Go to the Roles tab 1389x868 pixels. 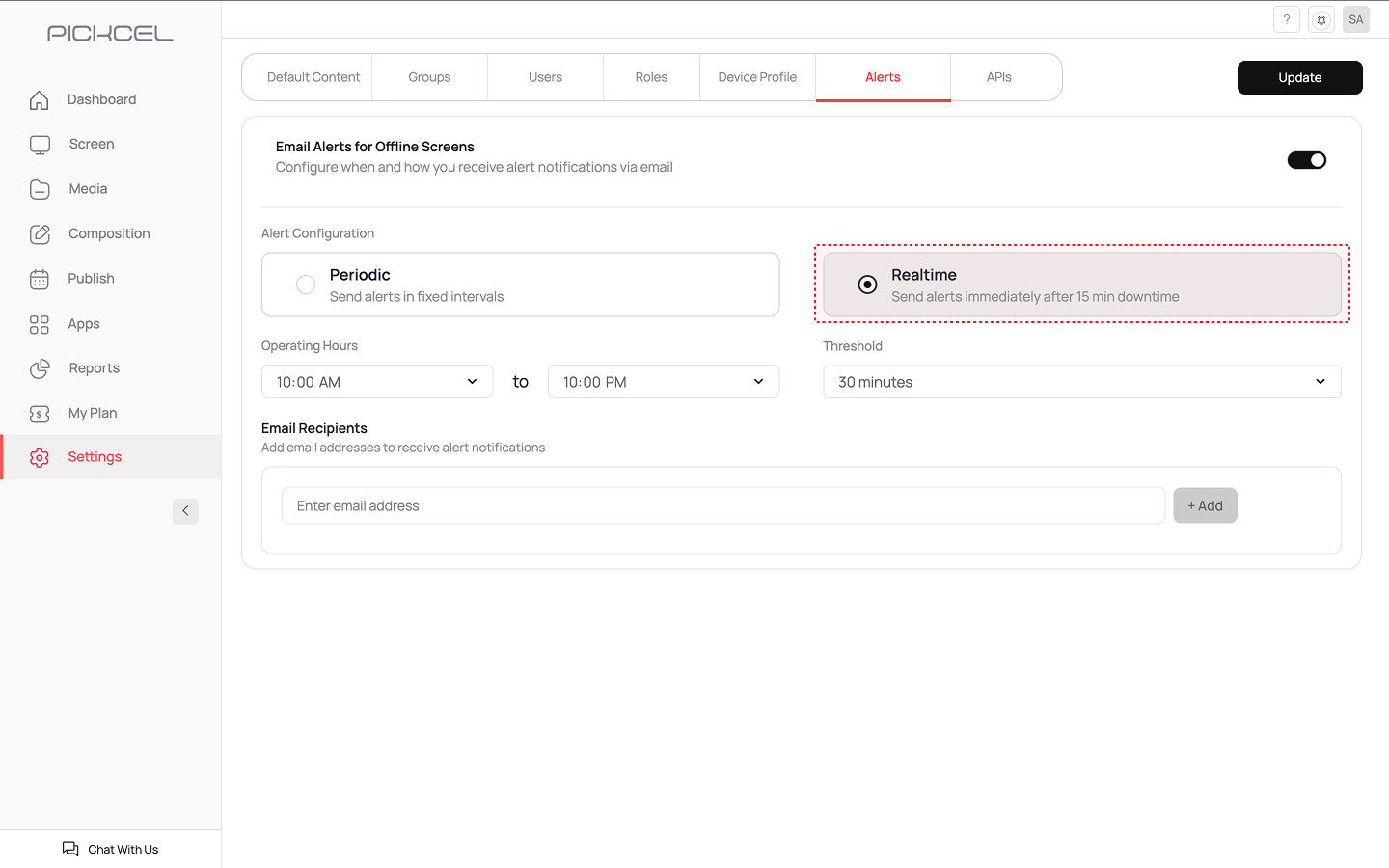tap(651, 77)
